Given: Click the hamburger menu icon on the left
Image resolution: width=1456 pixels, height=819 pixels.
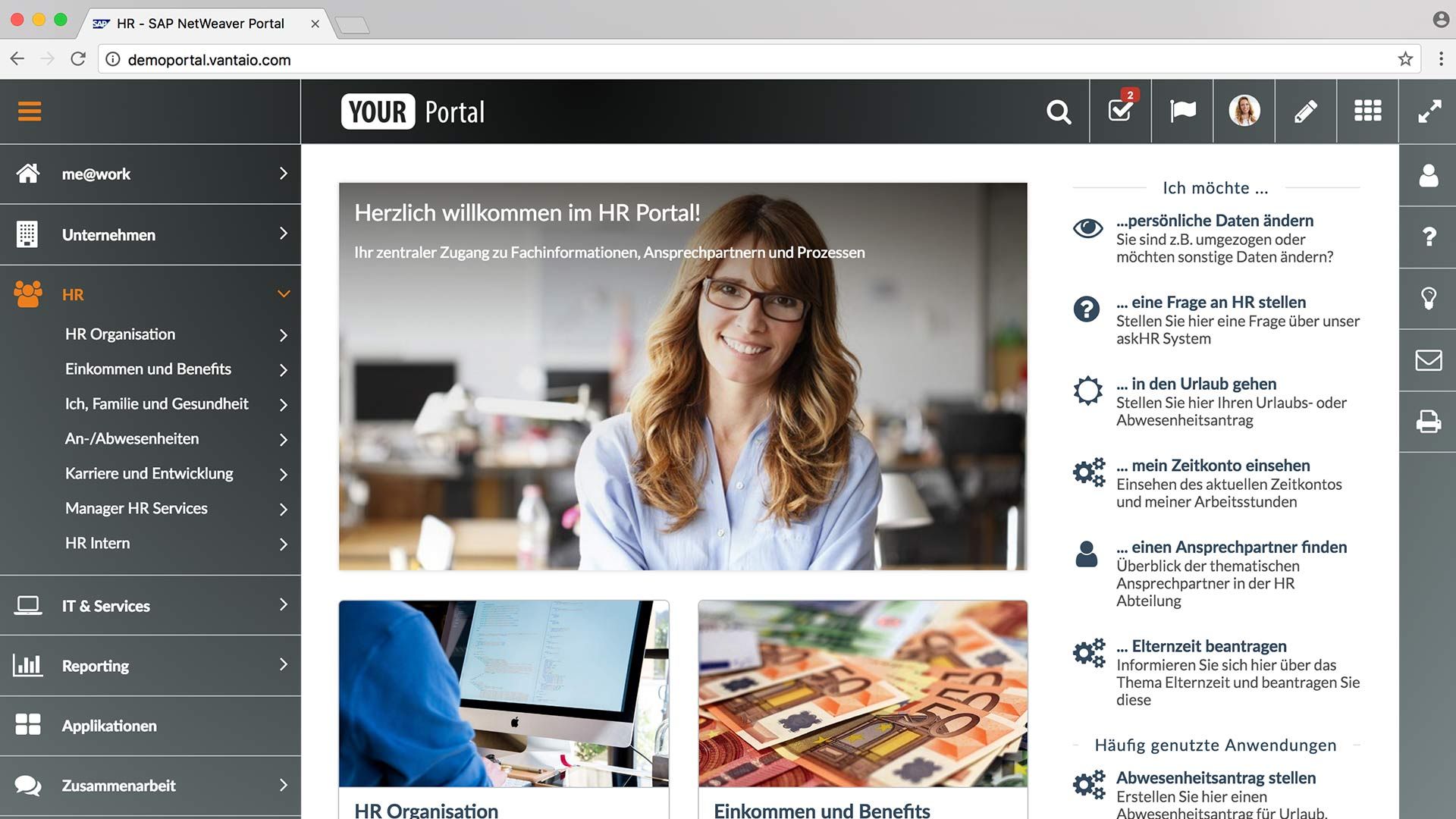Looking at the screenshot, I should coord(28,111).
